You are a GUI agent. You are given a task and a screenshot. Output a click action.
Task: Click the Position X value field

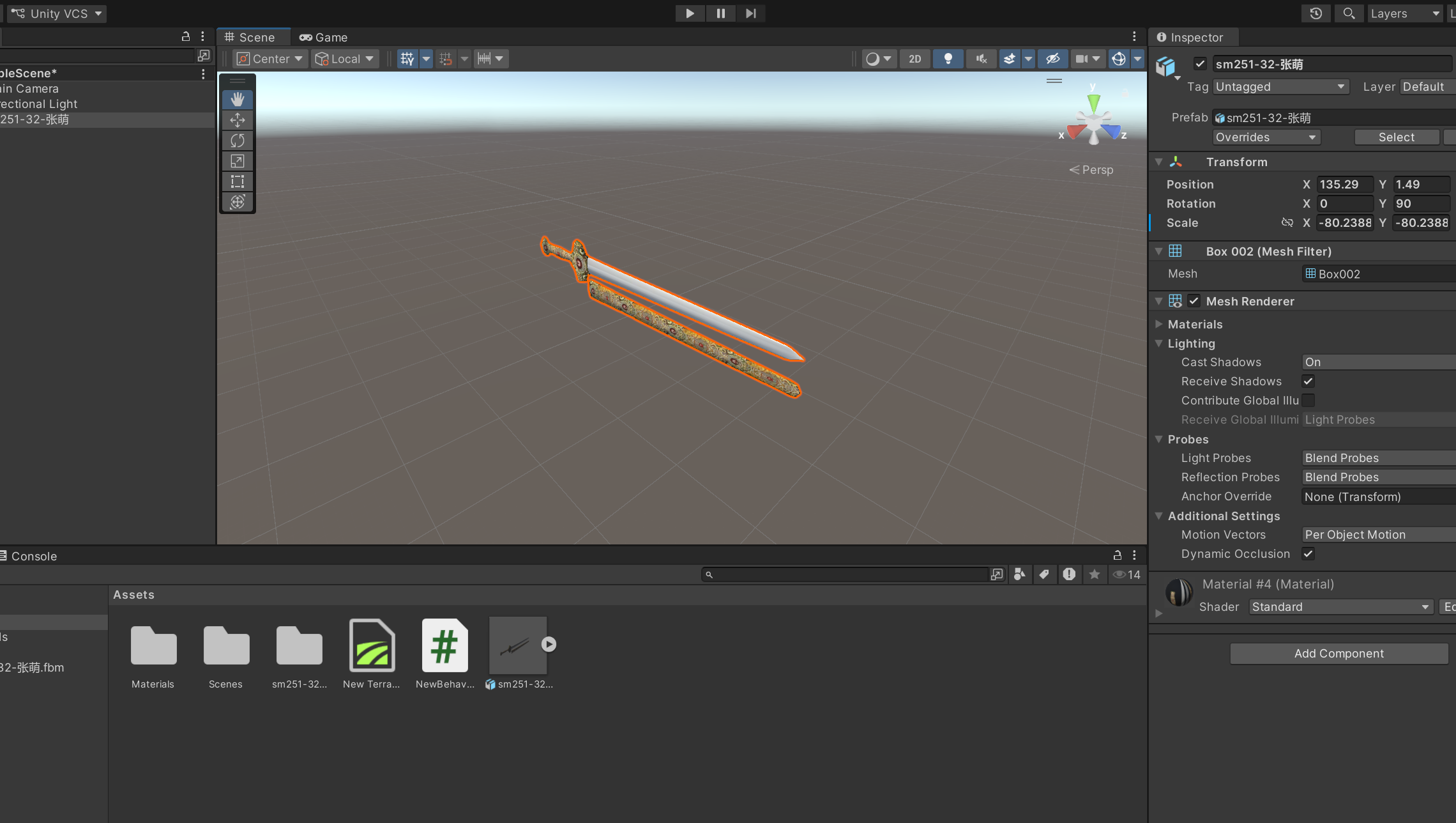(x=1345, y=185)
